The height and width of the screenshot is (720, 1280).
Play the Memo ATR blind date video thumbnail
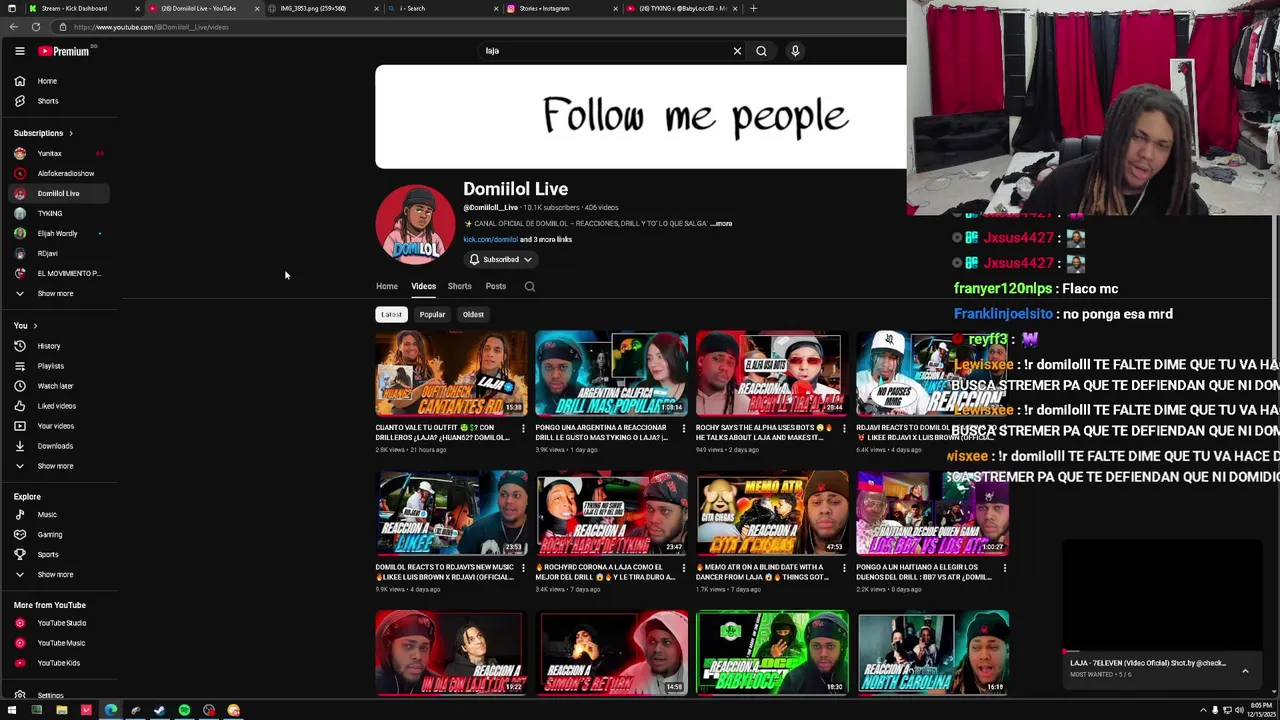tap(772, 514)
